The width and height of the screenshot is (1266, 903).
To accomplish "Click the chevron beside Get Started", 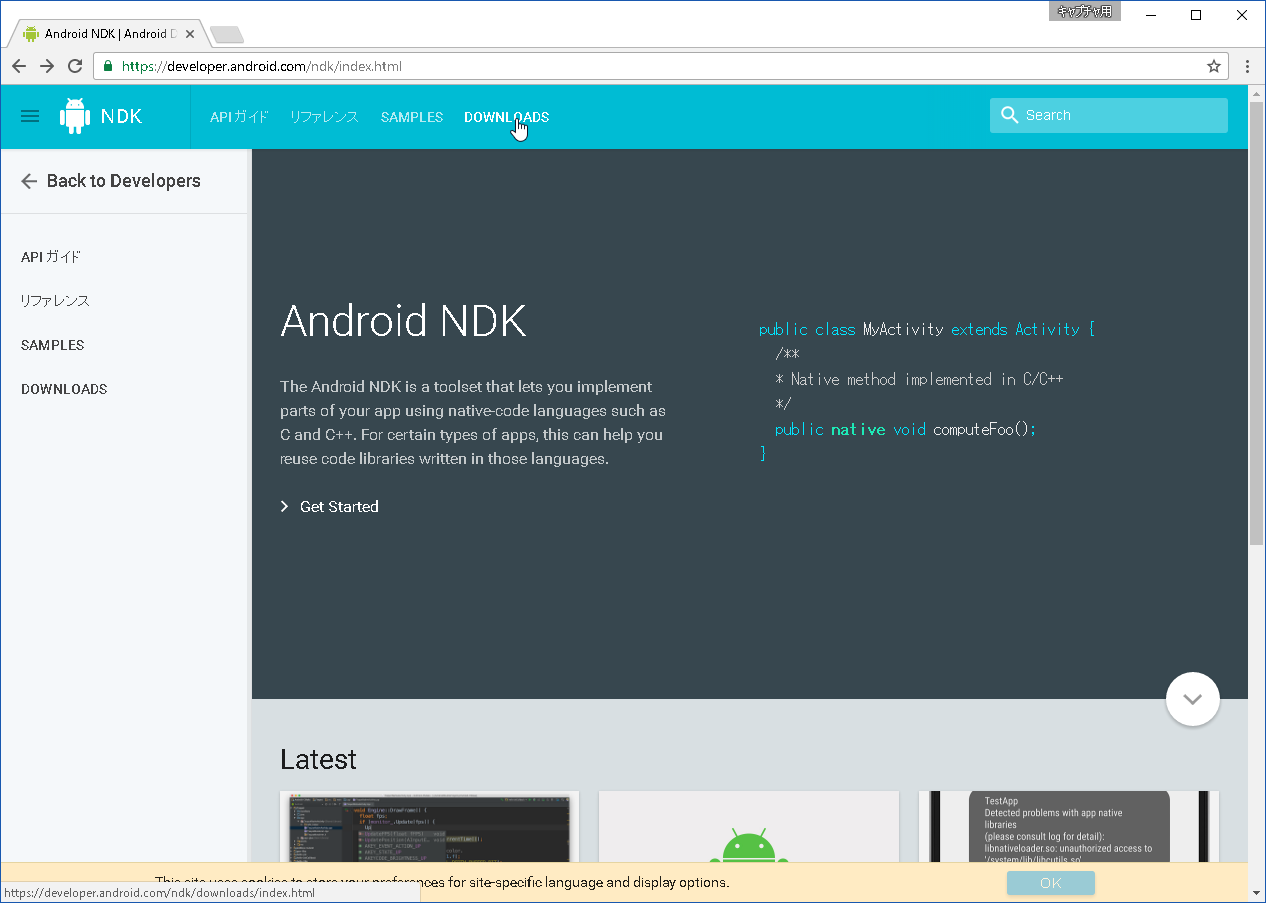I will [x=285, y=507].
